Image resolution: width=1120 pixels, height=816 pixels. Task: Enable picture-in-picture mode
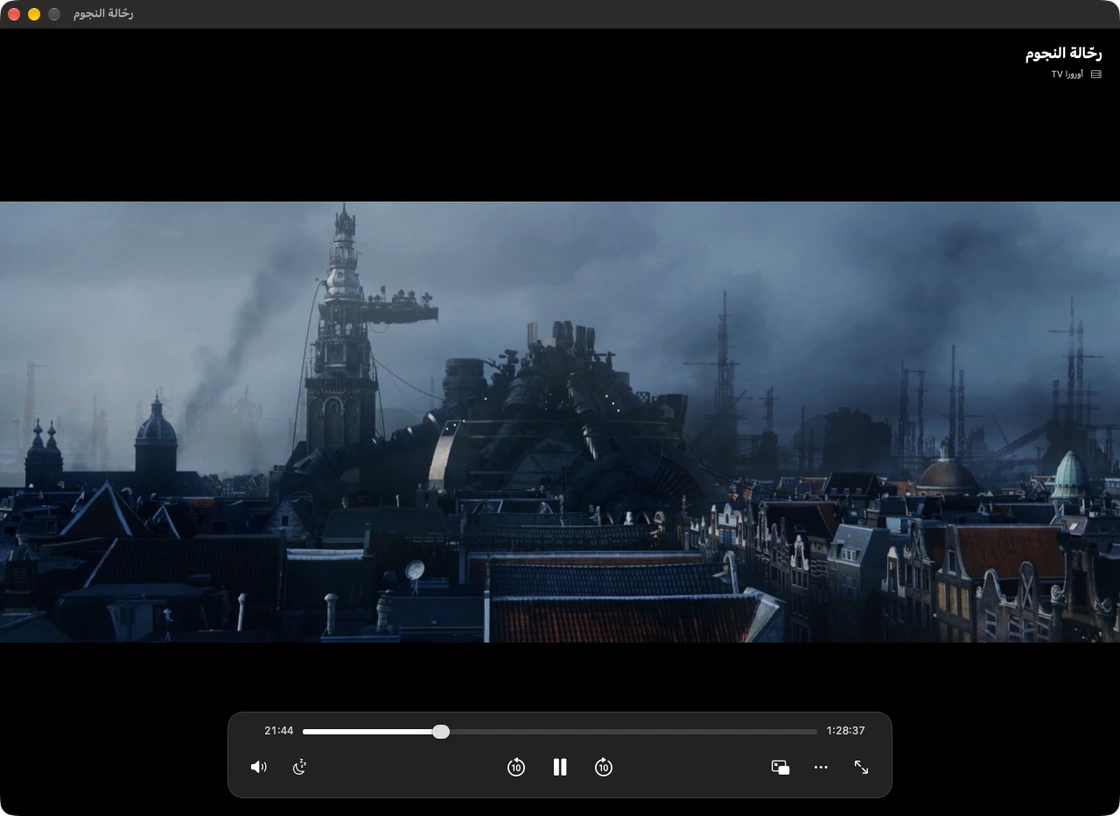[x=780, y=767]
